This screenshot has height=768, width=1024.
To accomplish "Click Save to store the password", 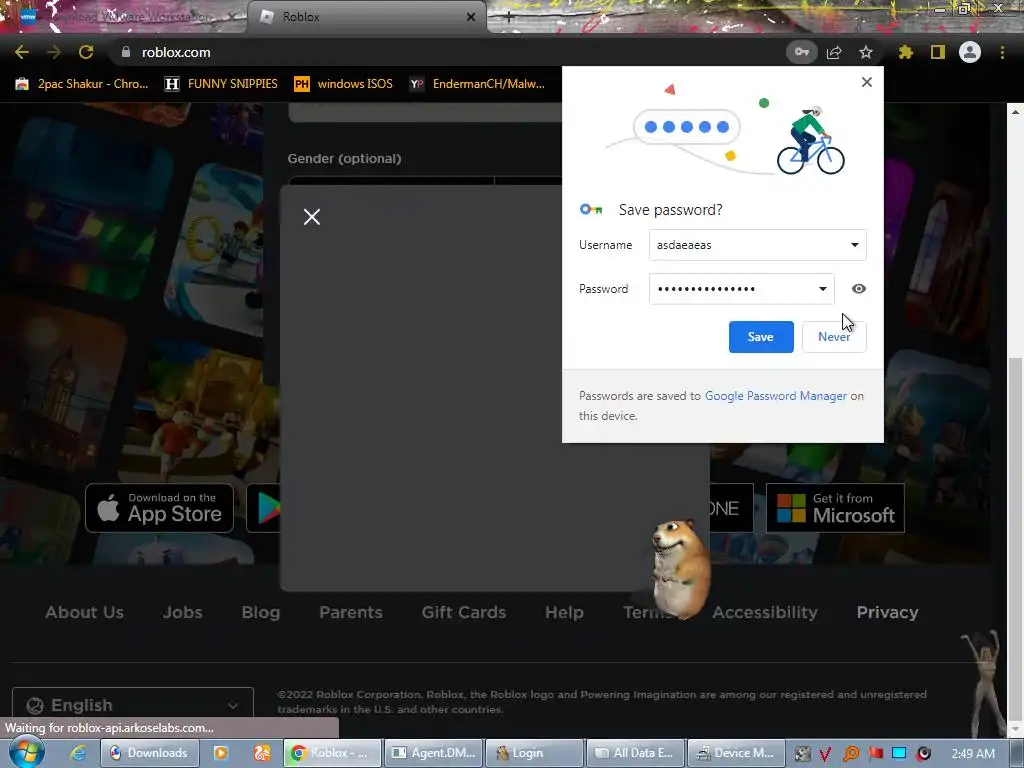I will [761, 337].
